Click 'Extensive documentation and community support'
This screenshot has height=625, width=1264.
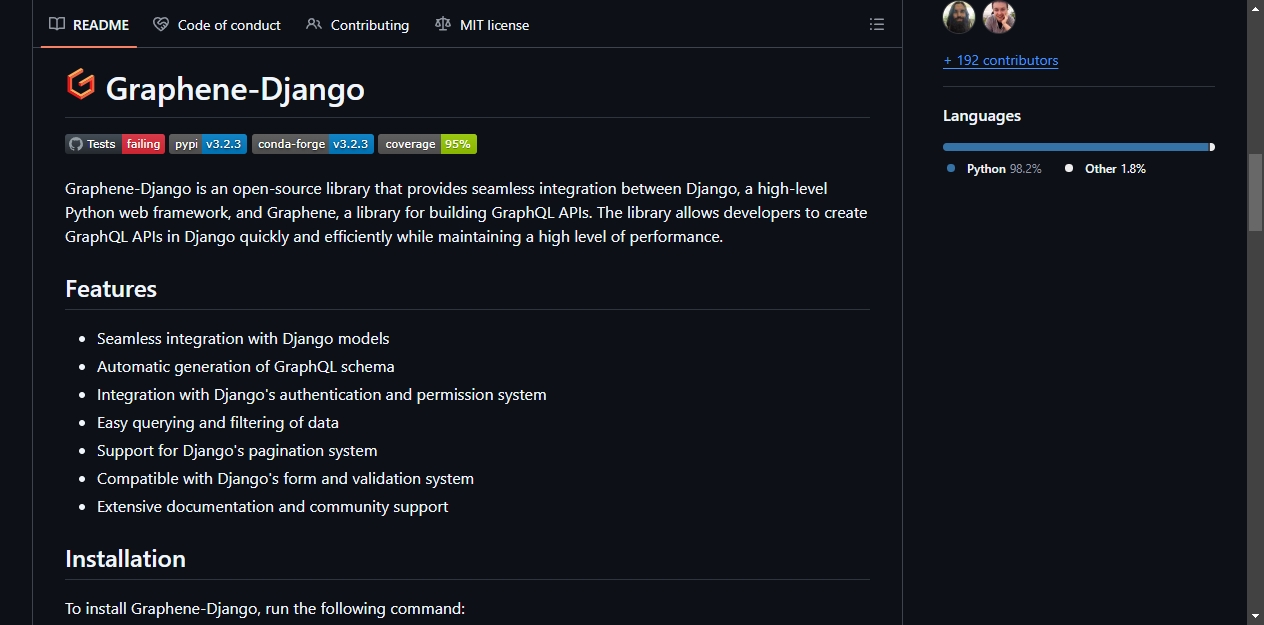[273, 507]
